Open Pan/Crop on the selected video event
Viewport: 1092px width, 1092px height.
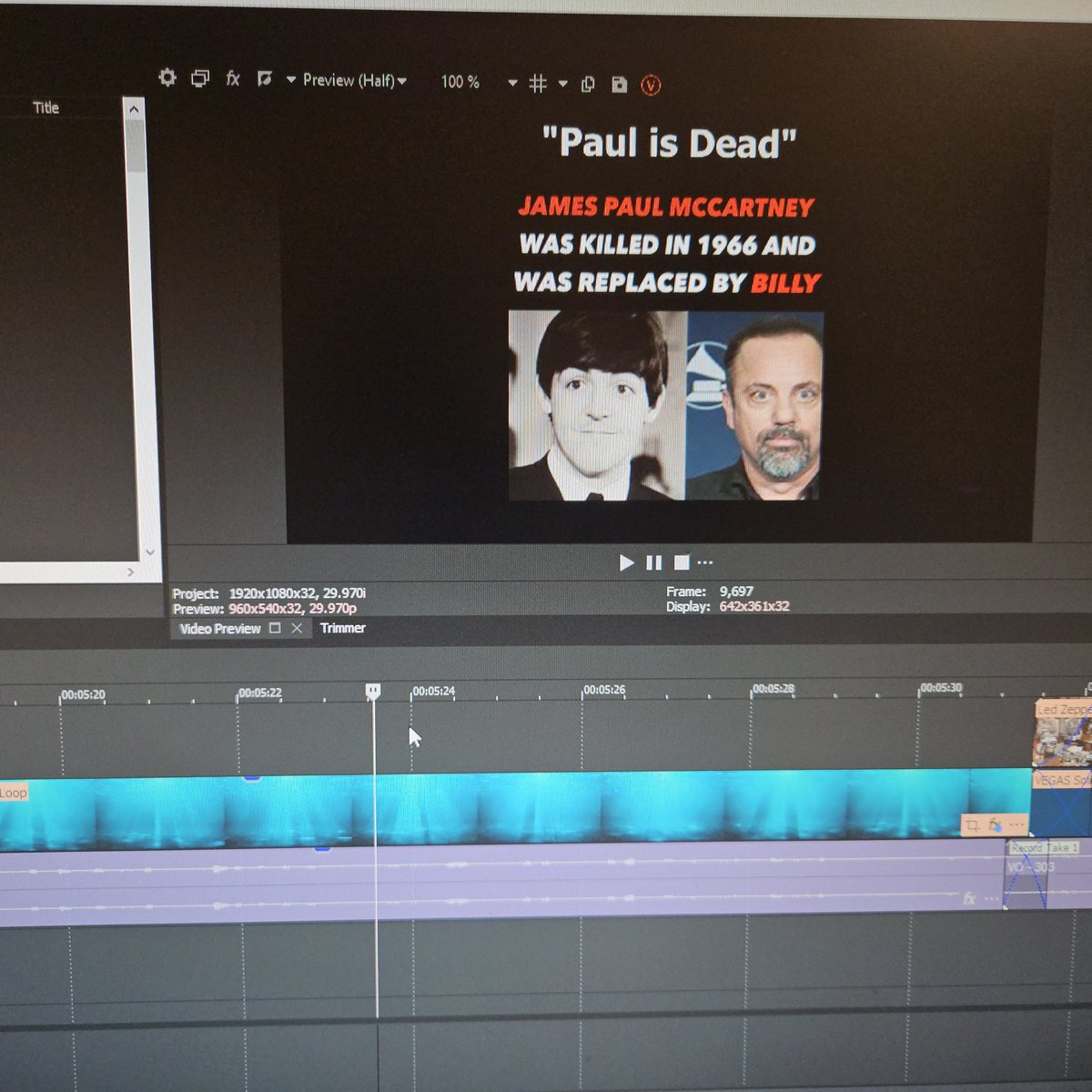coord(972,824)
